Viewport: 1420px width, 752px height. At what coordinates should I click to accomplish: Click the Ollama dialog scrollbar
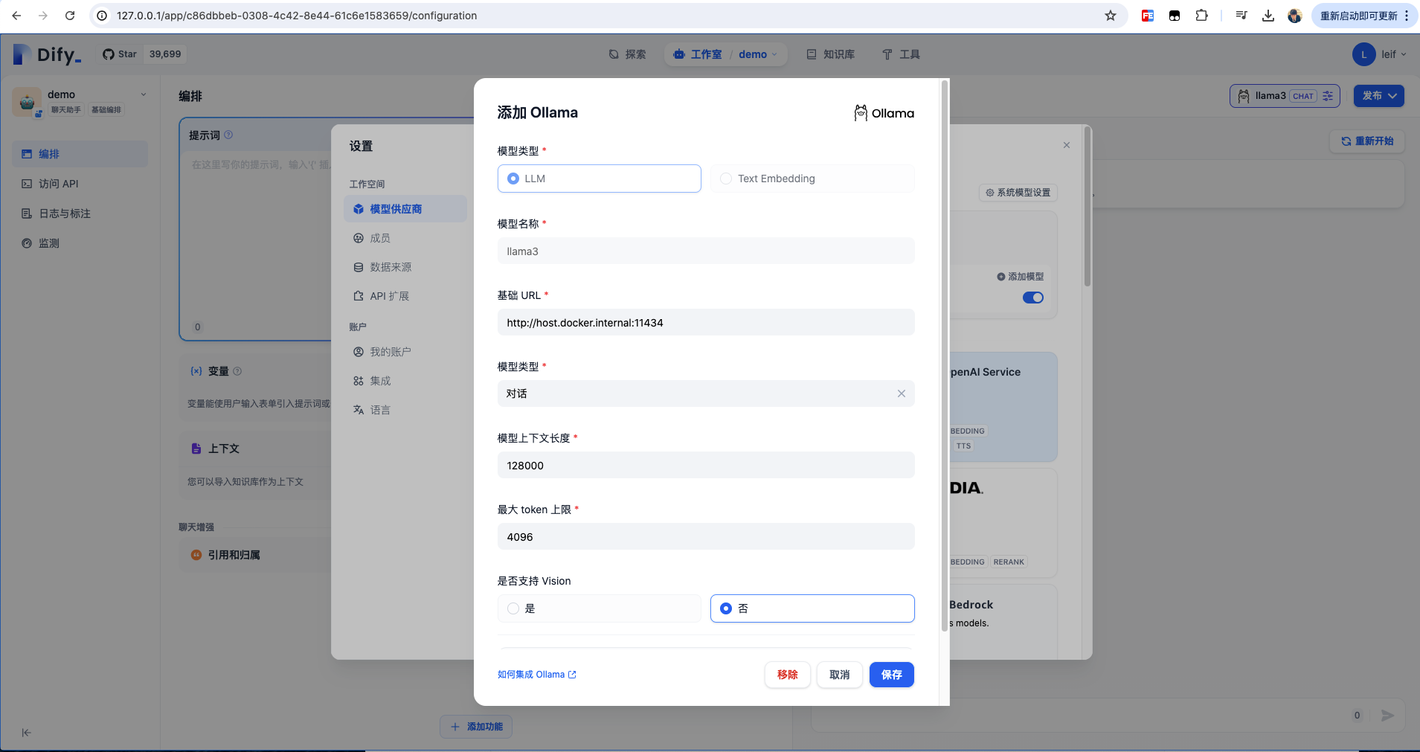tap(945, 357)
